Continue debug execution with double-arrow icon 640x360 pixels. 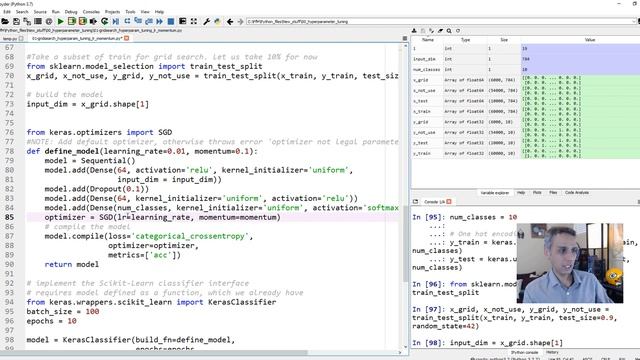(x=160, y=21)
